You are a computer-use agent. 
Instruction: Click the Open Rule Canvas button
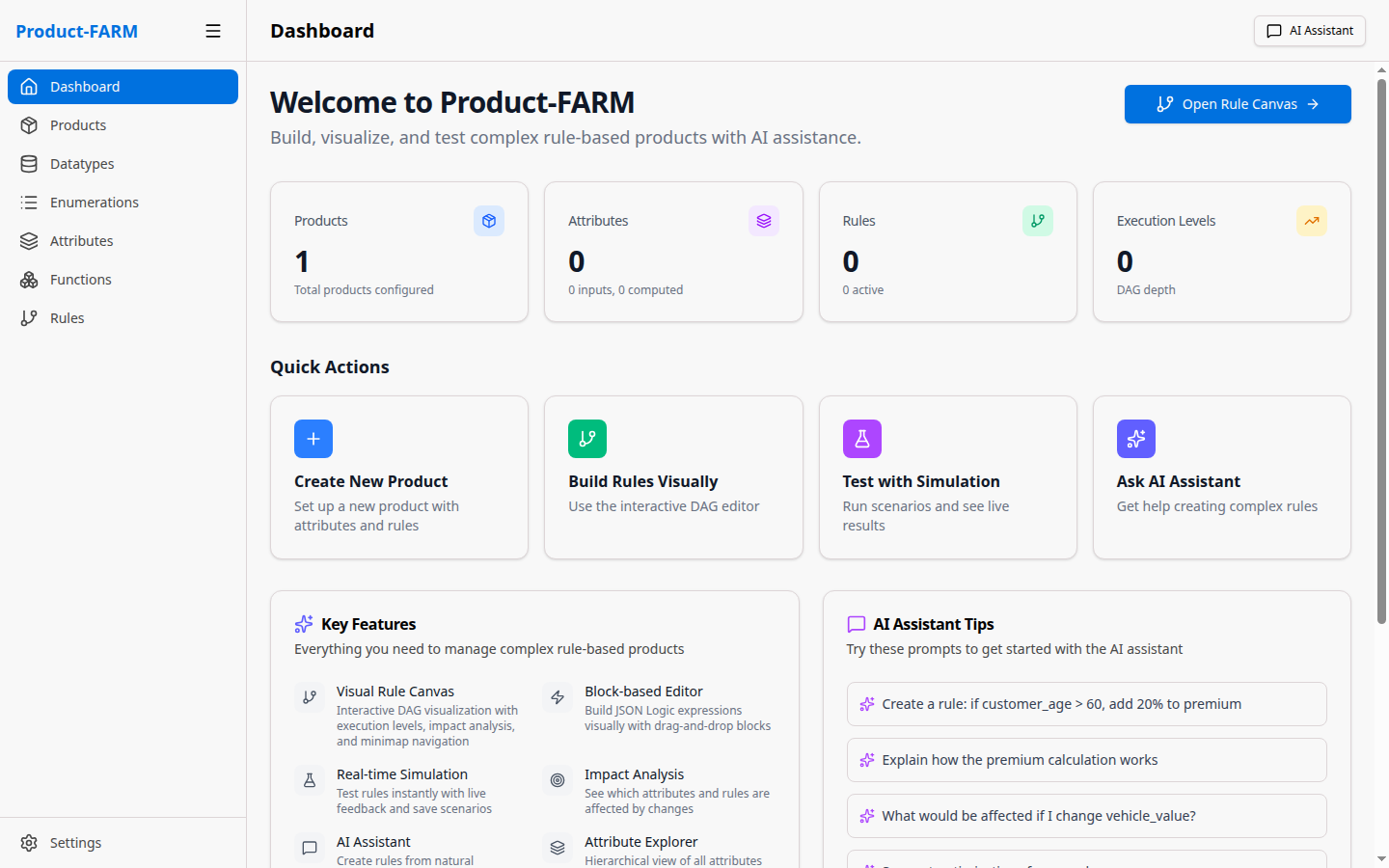click(x=1238, y=104)
